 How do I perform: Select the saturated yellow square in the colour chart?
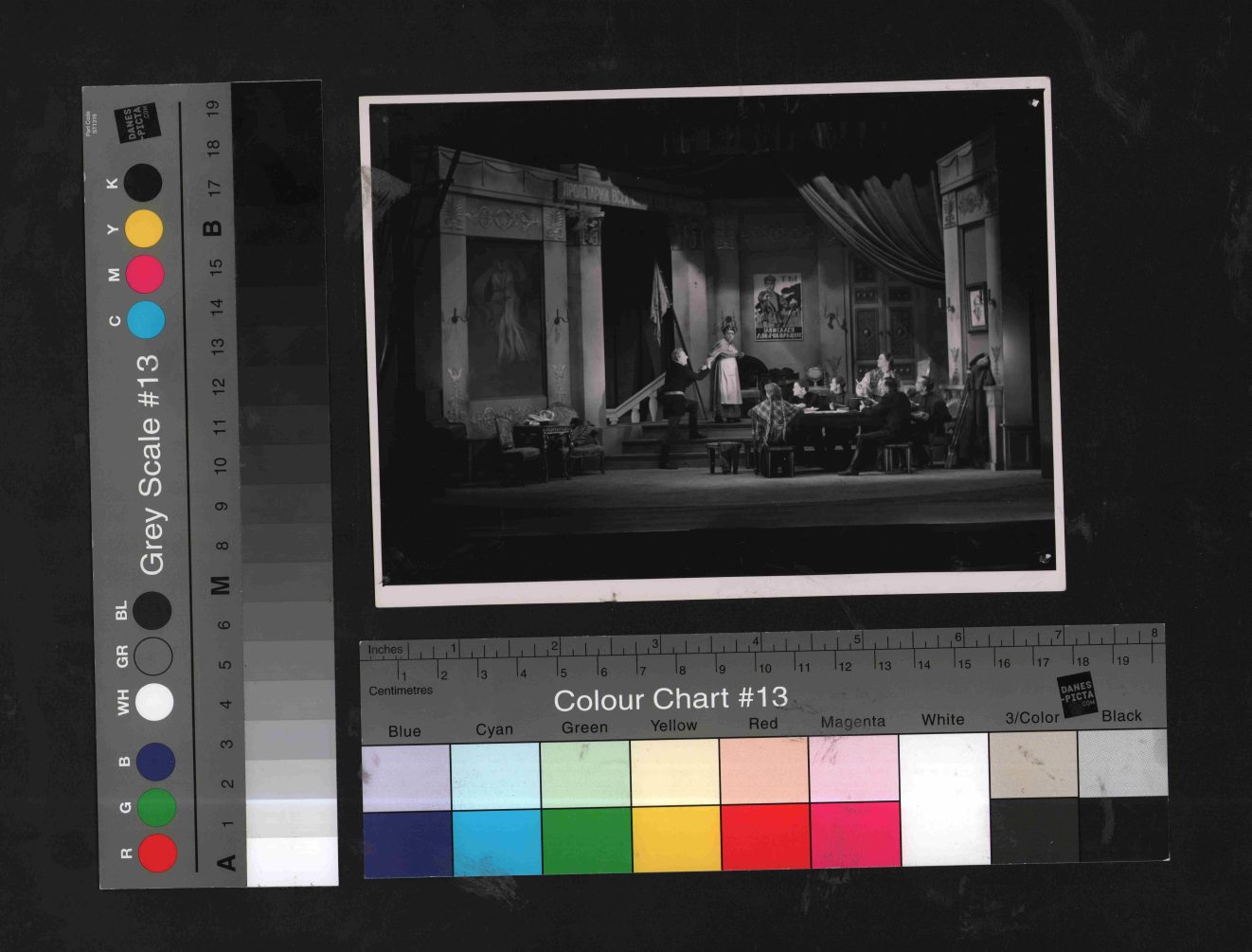click(675, 837)
